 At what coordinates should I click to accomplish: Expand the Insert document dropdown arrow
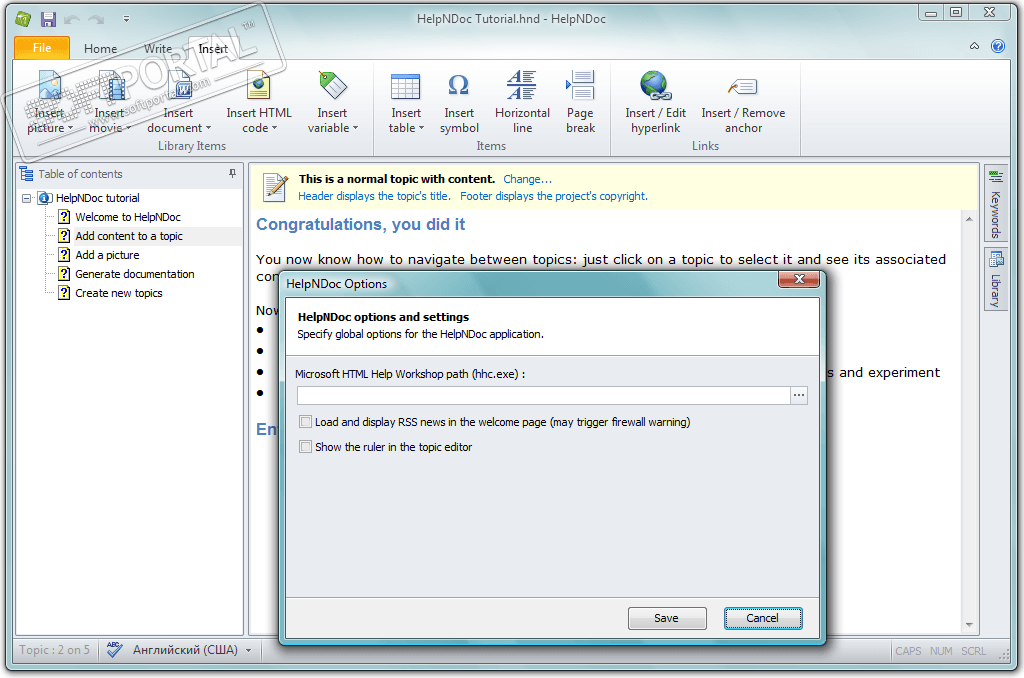208,128
